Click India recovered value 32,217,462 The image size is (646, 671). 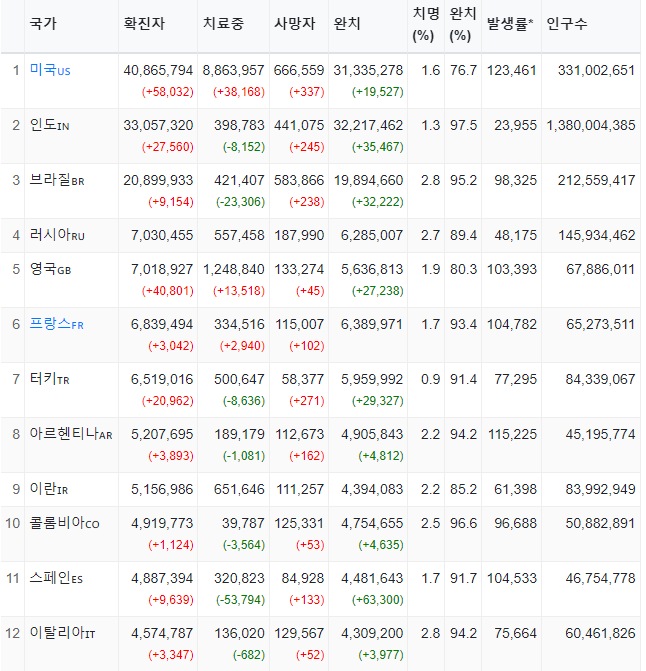pos(368,125)
